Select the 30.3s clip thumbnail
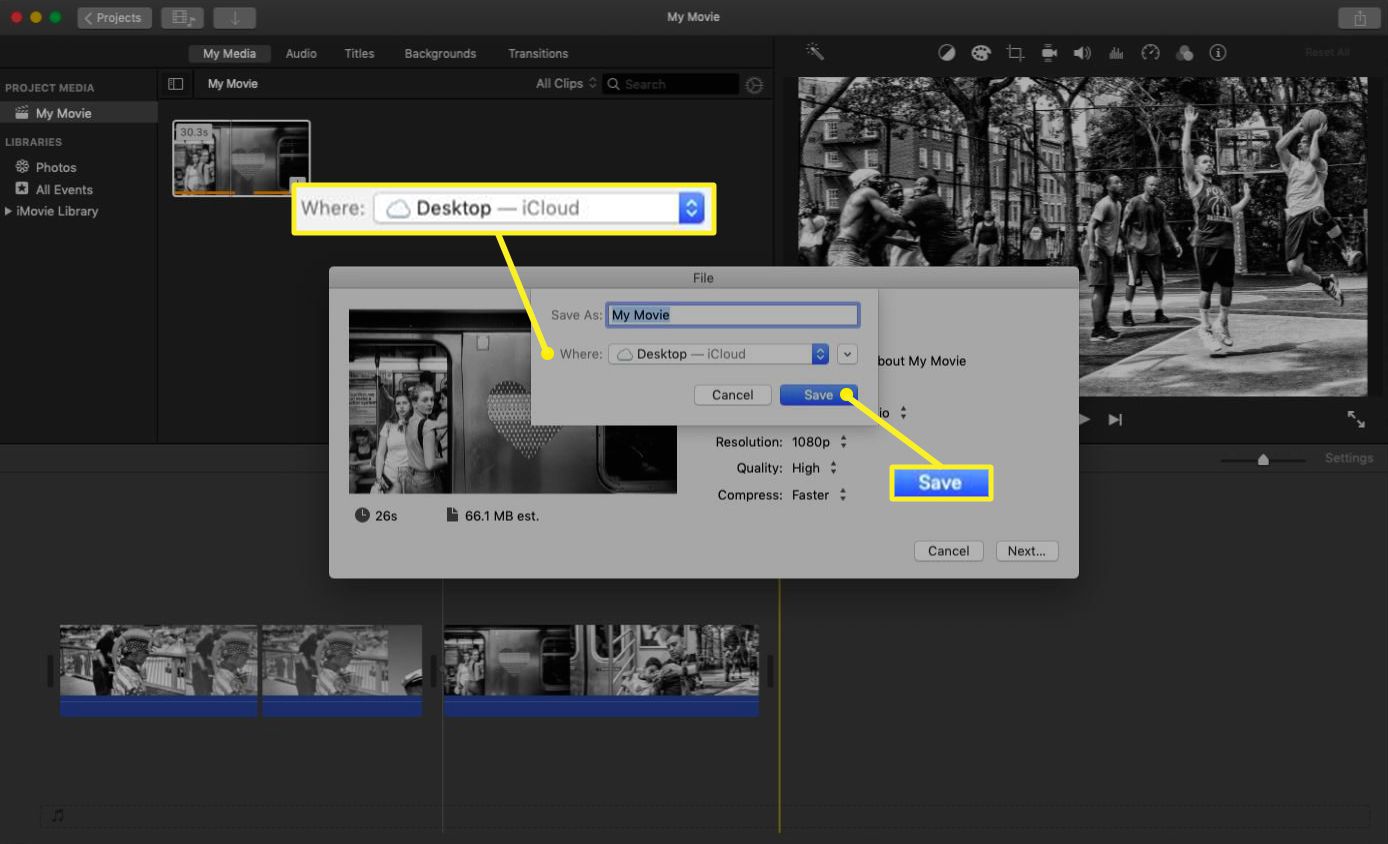 click(241, 158)
